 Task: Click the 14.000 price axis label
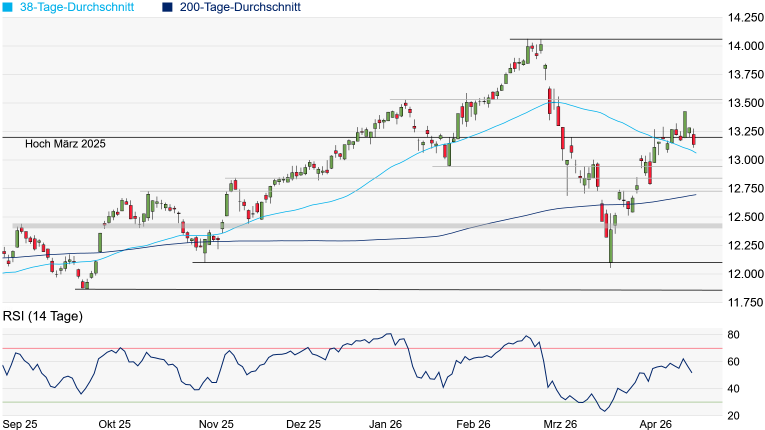[745, 46]
